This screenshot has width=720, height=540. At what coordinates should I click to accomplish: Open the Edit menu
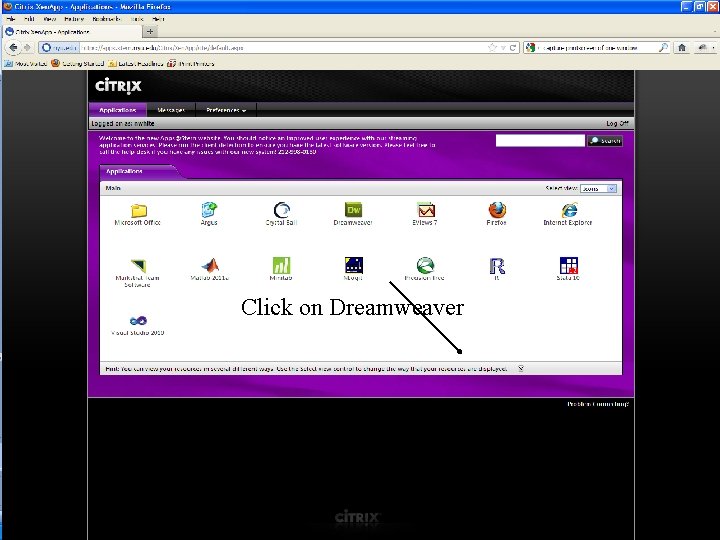pyautogui.click(x=29, y=19)
